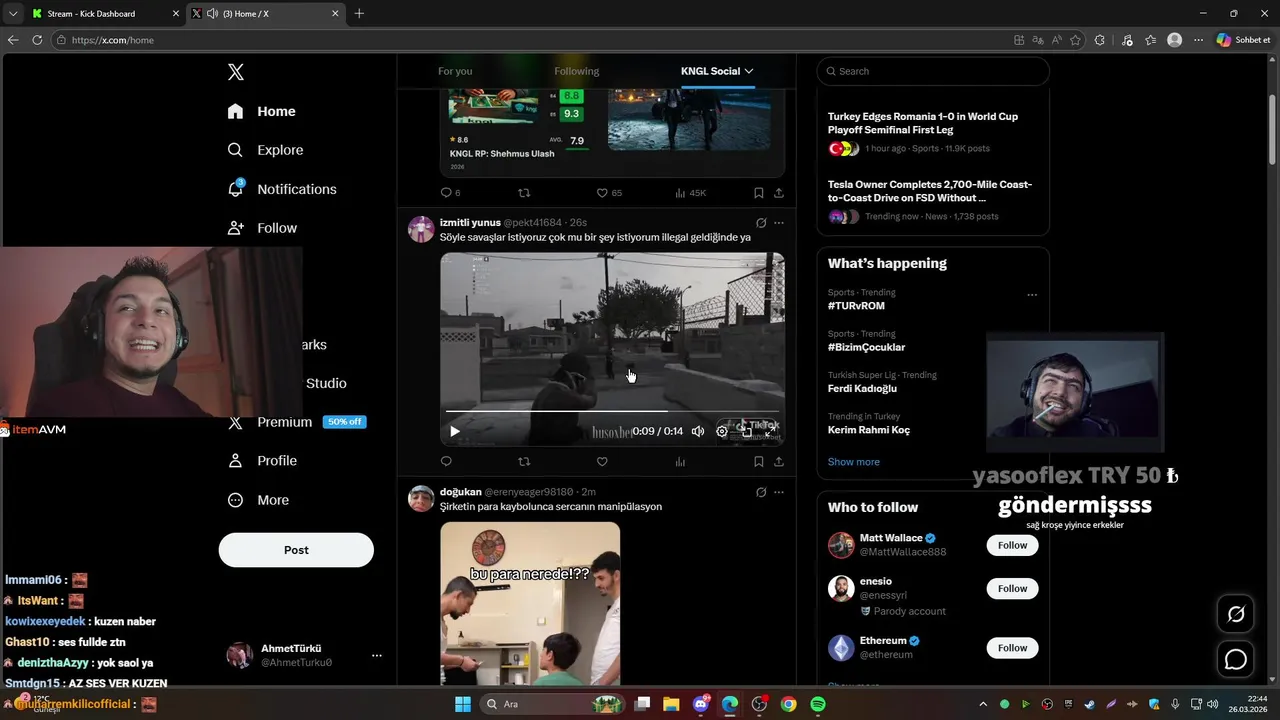
Task: Repost the KNGL RP post
Action: pos(524,193)
